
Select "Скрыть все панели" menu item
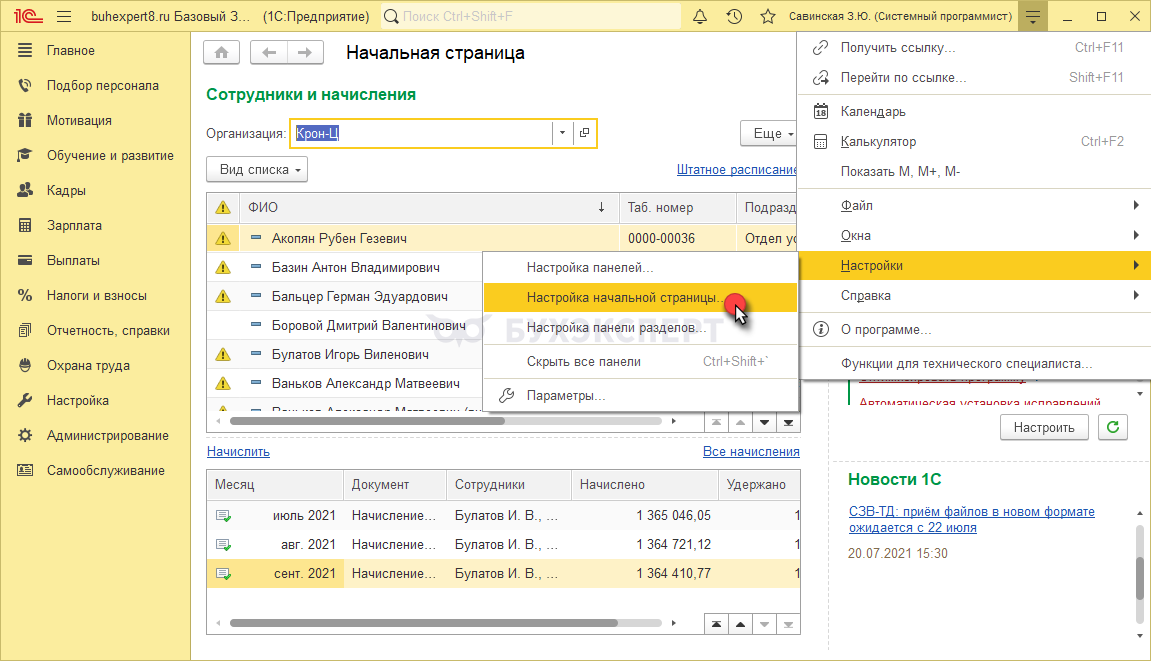[584, 361]
